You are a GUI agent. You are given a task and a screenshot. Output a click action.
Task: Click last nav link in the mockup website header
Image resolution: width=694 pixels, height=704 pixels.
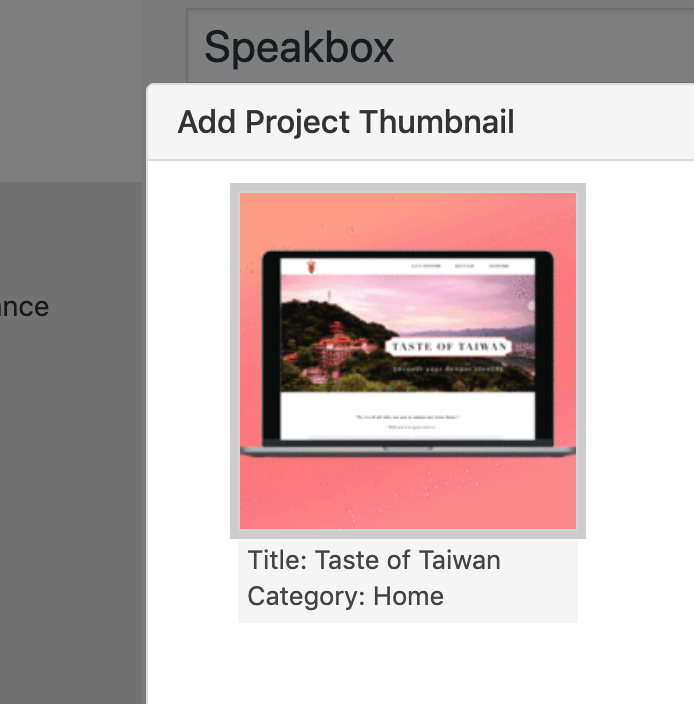click(498, 267)
